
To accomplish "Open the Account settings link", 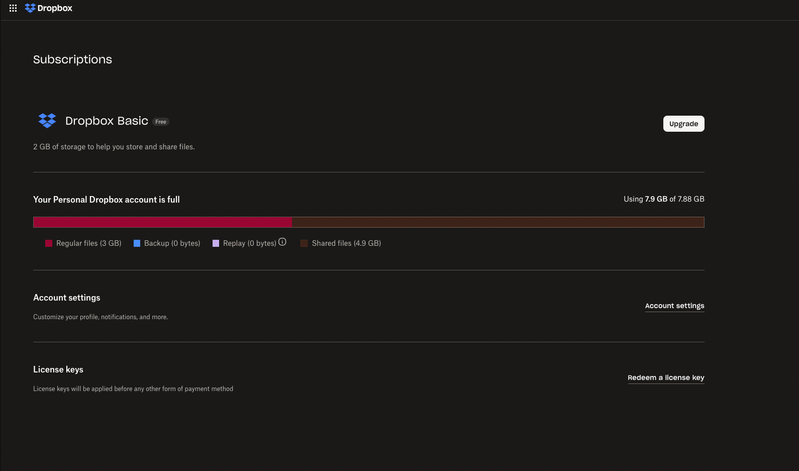I will (674, 306).
